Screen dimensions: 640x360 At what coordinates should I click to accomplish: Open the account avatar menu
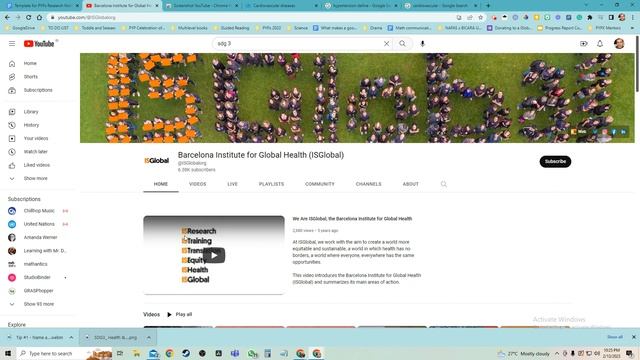[619, 43]
